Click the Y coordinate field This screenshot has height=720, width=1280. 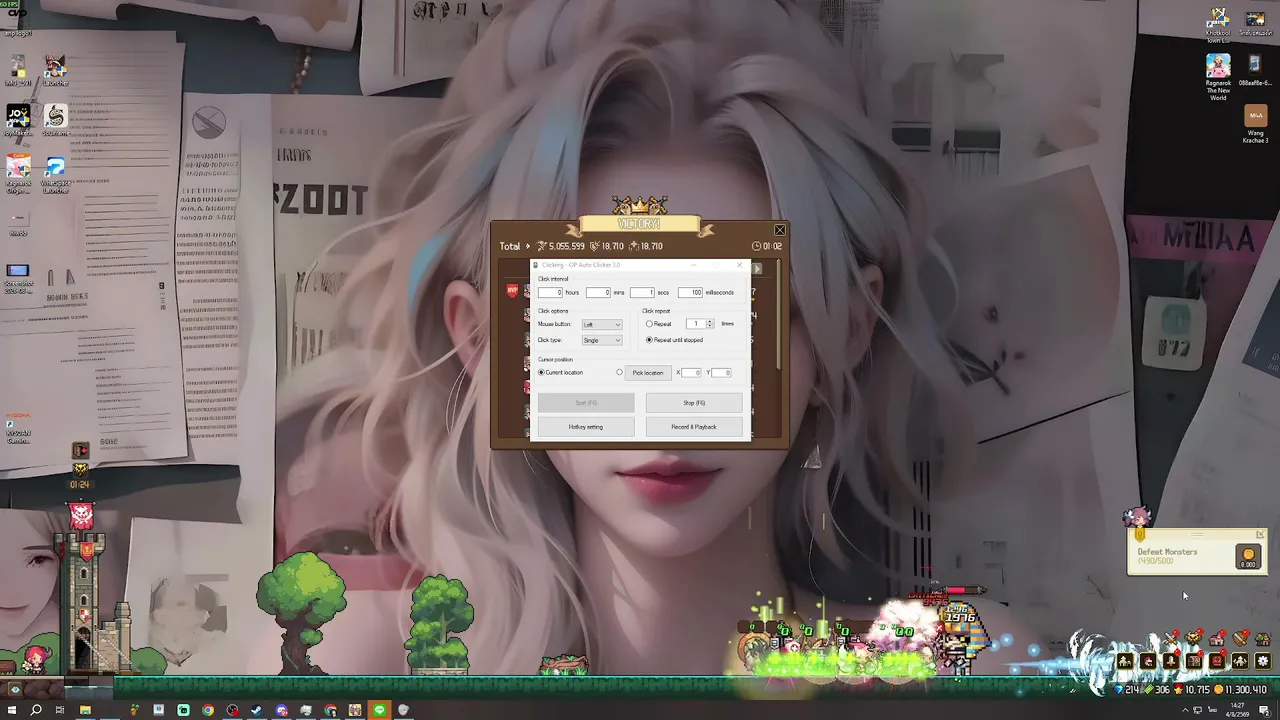[721, 373]
